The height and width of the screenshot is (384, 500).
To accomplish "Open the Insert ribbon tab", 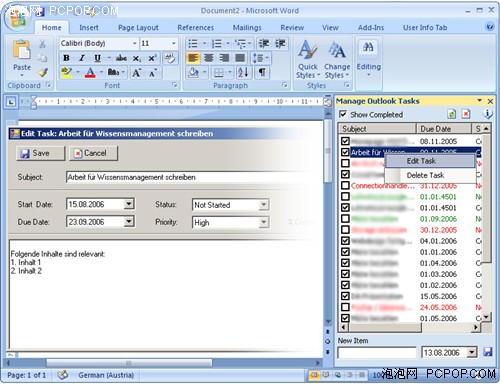I will 89,28.
